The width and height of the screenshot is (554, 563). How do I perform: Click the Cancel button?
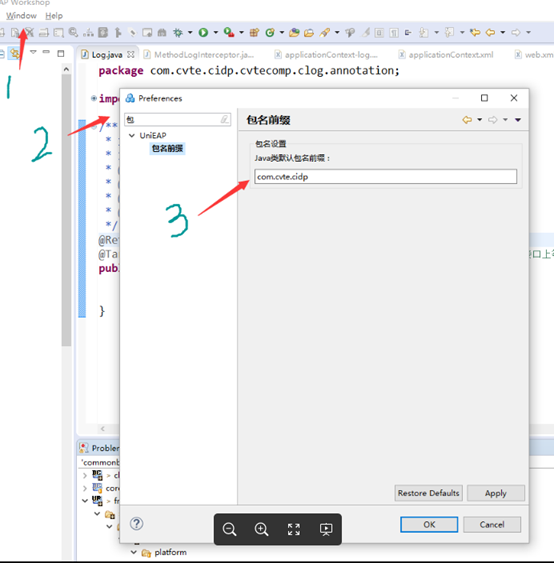tap(492, 525)
